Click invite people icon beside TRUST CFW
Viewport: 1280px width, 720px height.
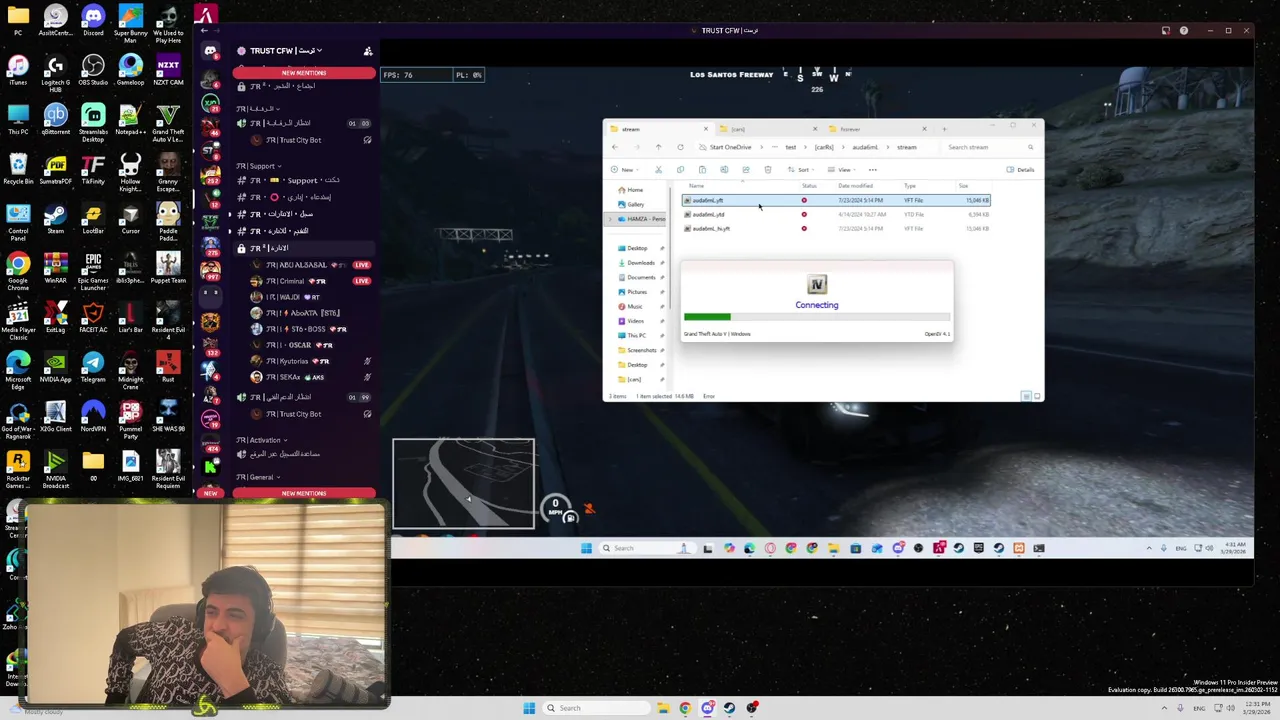click(x=368, y=51)
